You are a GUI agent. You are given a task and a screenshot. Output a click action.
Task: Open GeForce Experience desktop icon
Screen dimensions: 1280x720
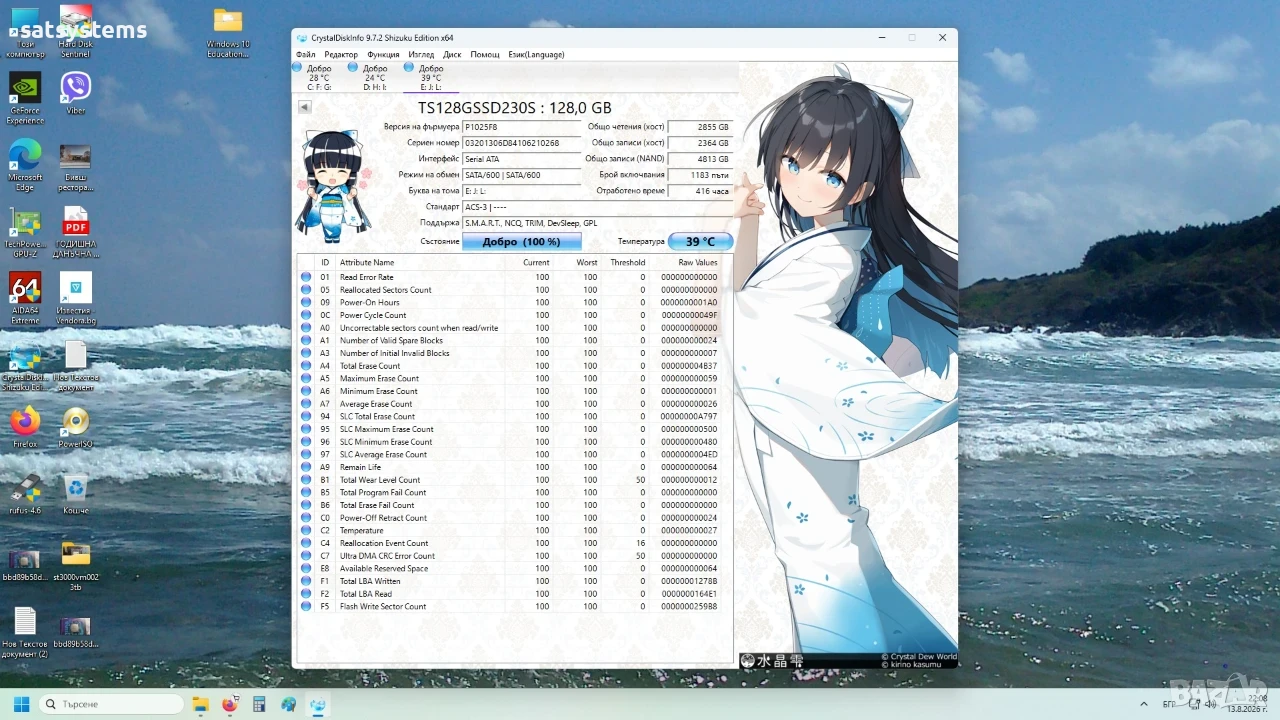(x=25, y=99)
